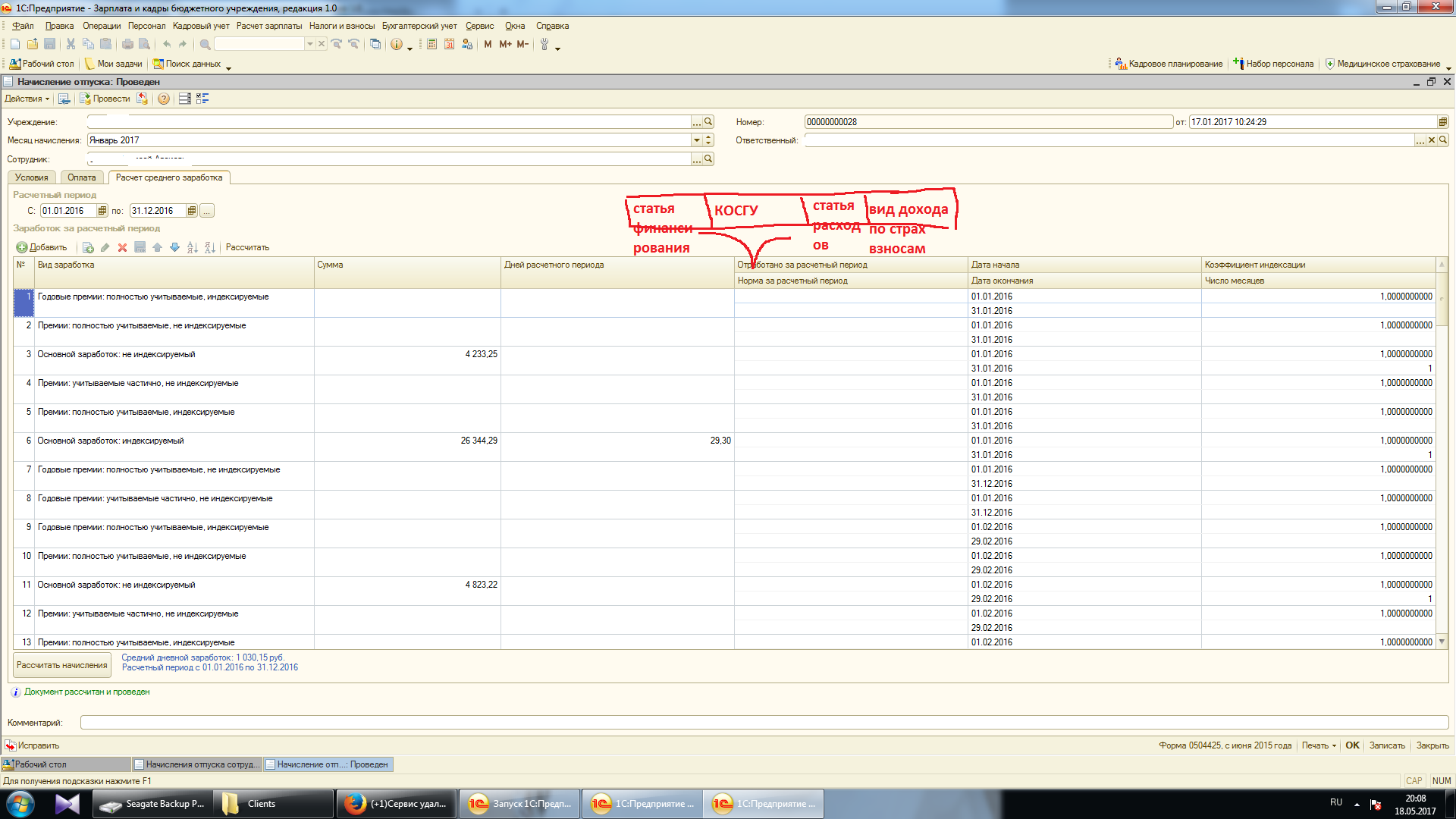Open the calculator toolbar icon
The height and width of the screenshot is (819, 1456).
tap(431, 44)
